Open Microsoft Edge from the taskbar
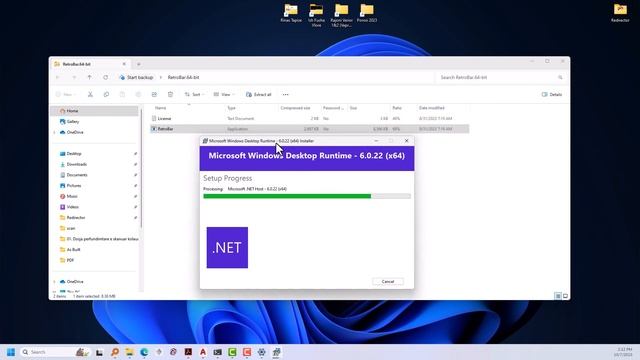The height and width of the screenshot is (360, 640). pos(144,352)
